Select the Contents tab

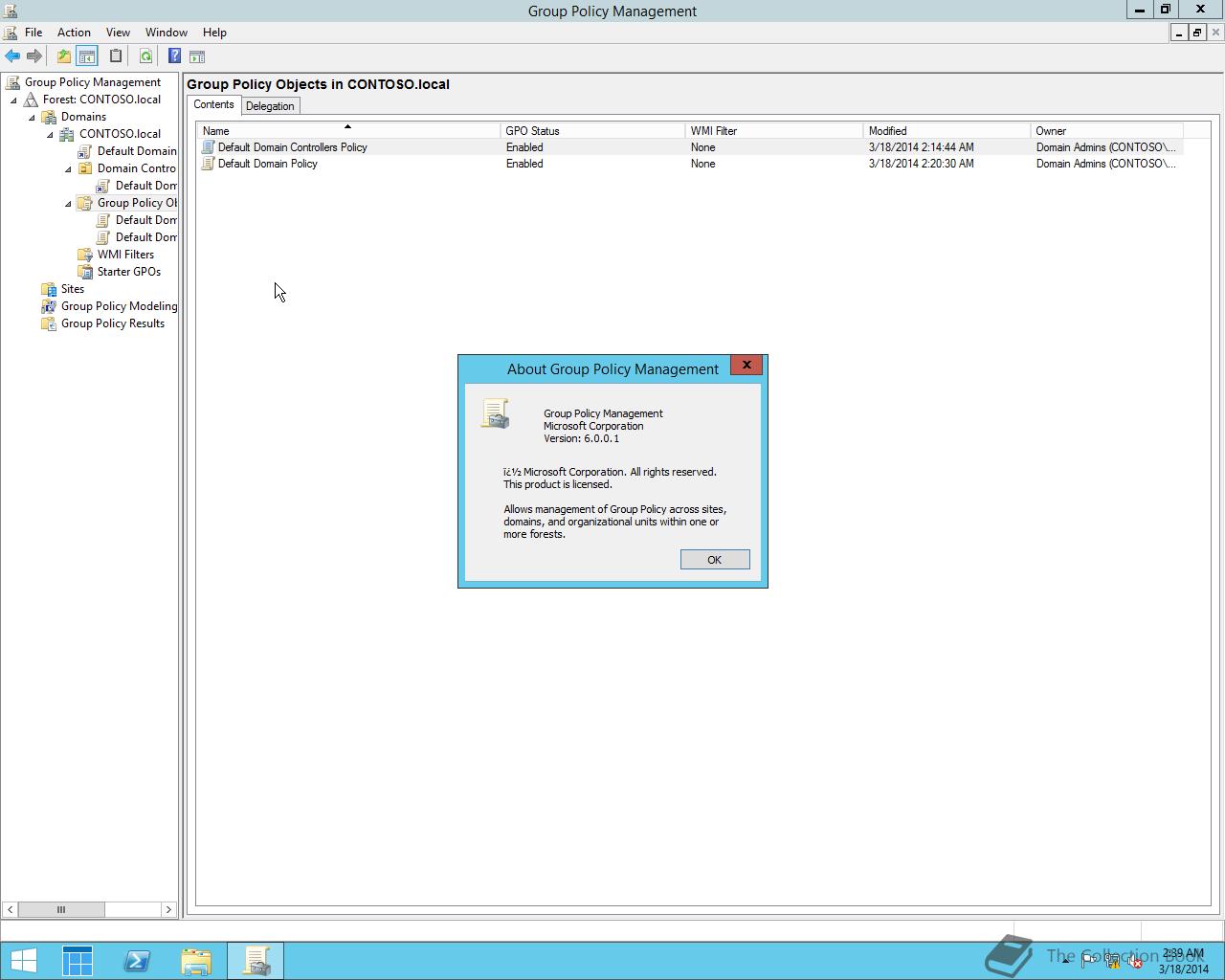(213, 104)
